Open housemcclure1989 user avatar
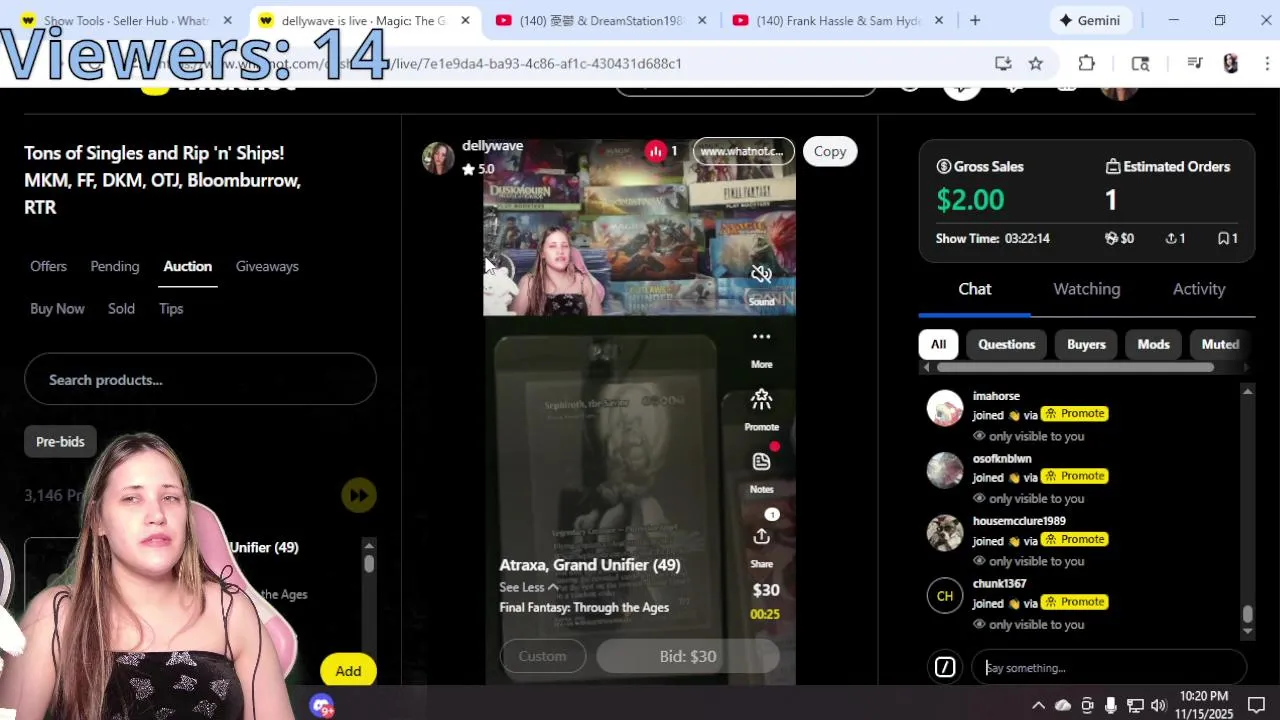Image resolution: width=1280 pixels, height=720 pixels. tap(945, 533)
